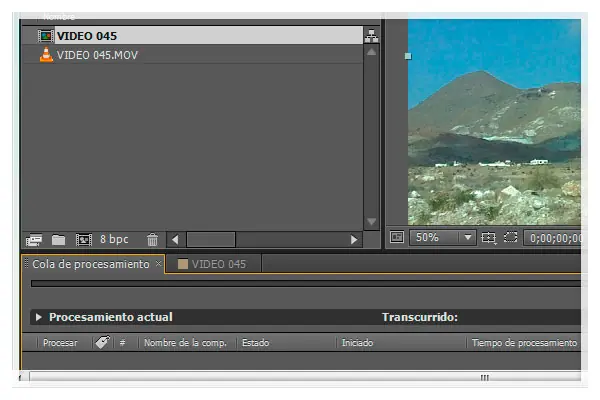The image size is (600, 400).
Task: Expand the Procesamiento actual section
Action: click(x=39, y=317)
